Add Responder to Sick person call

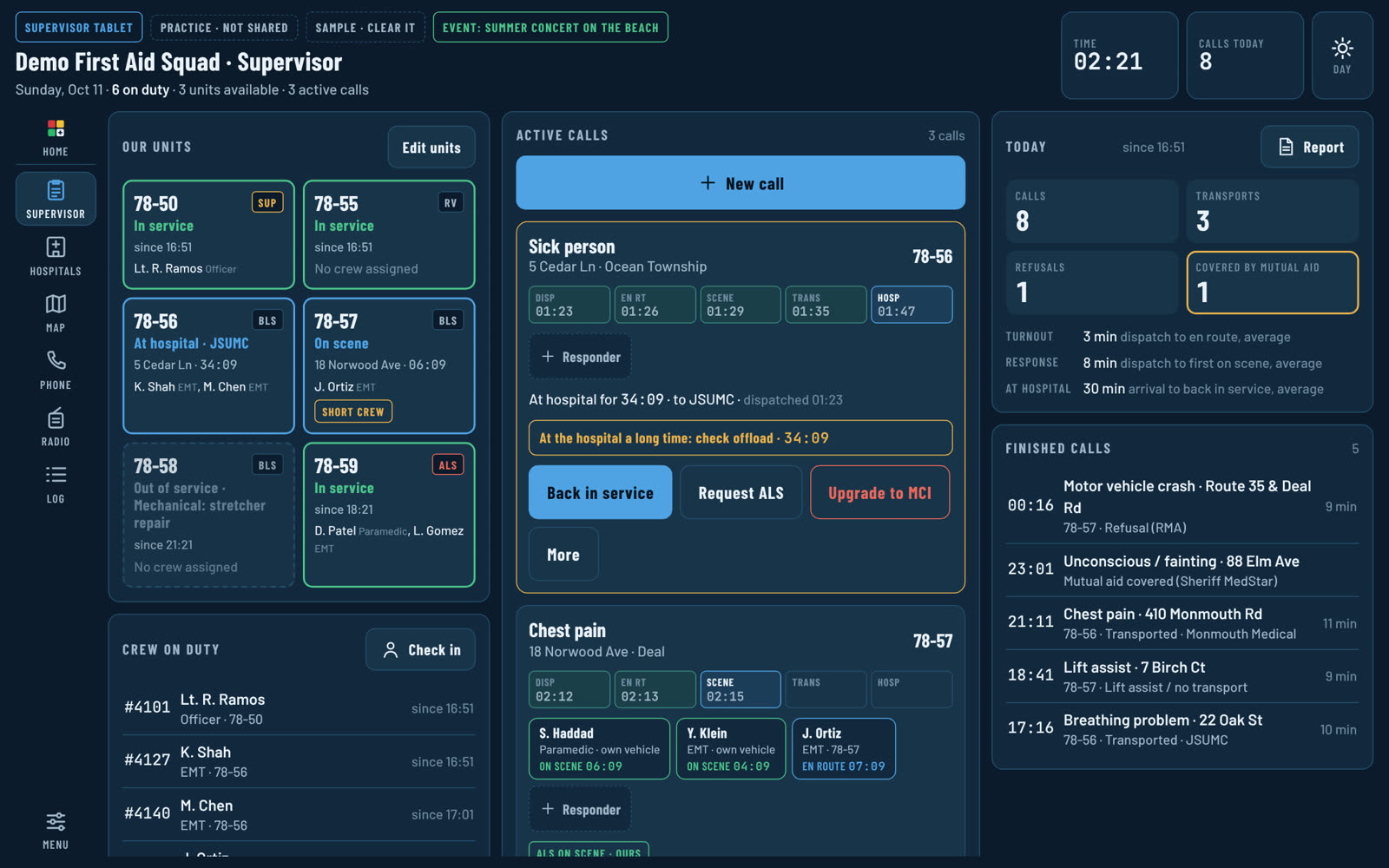tap(580, 357)
